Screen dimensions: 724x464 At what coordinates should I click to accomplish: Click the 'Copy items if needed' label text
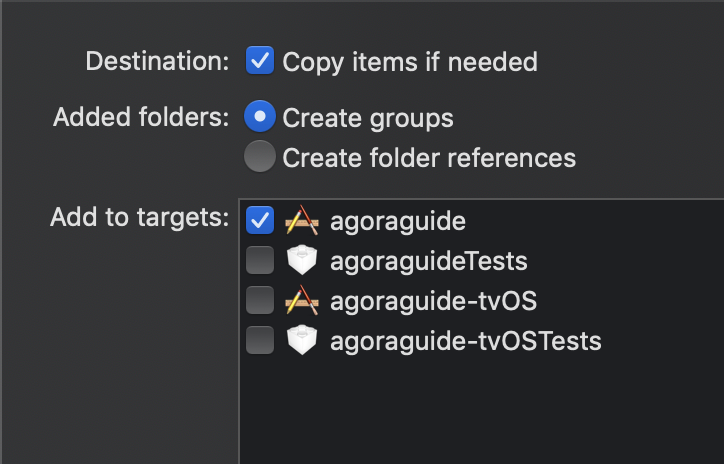click(x=410, y=62)
